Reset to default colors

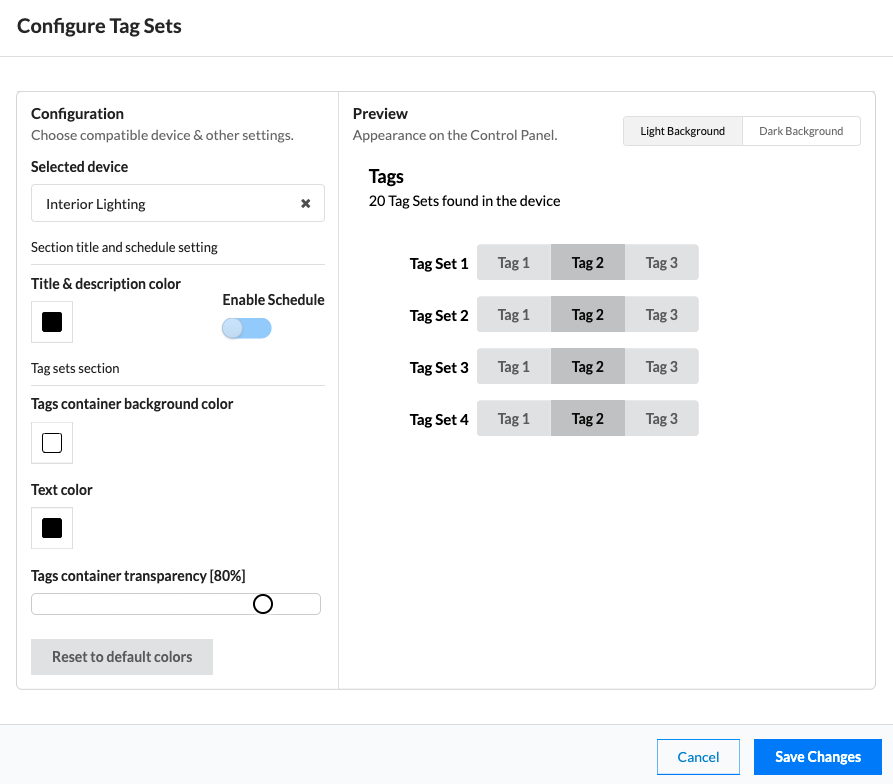[x=122, y=657]
